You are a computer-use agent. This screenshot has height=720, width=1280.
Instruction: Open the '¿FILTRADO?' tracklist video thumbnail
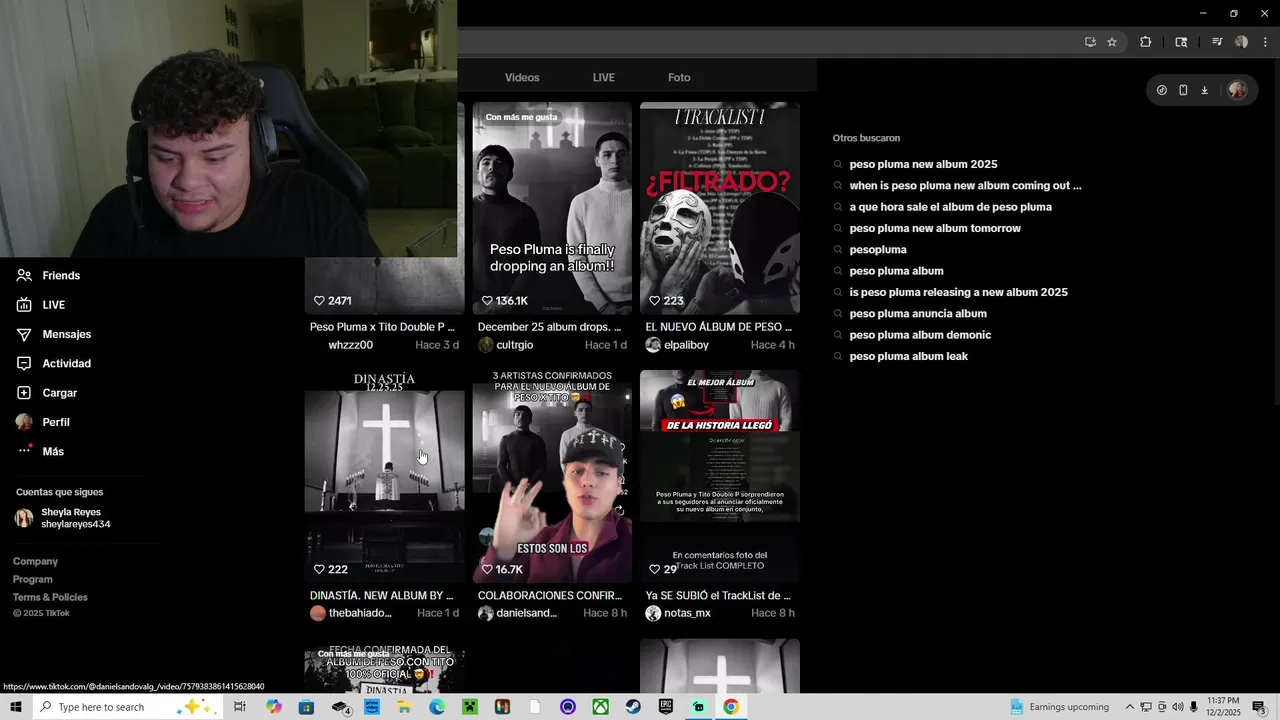[720, 208]
